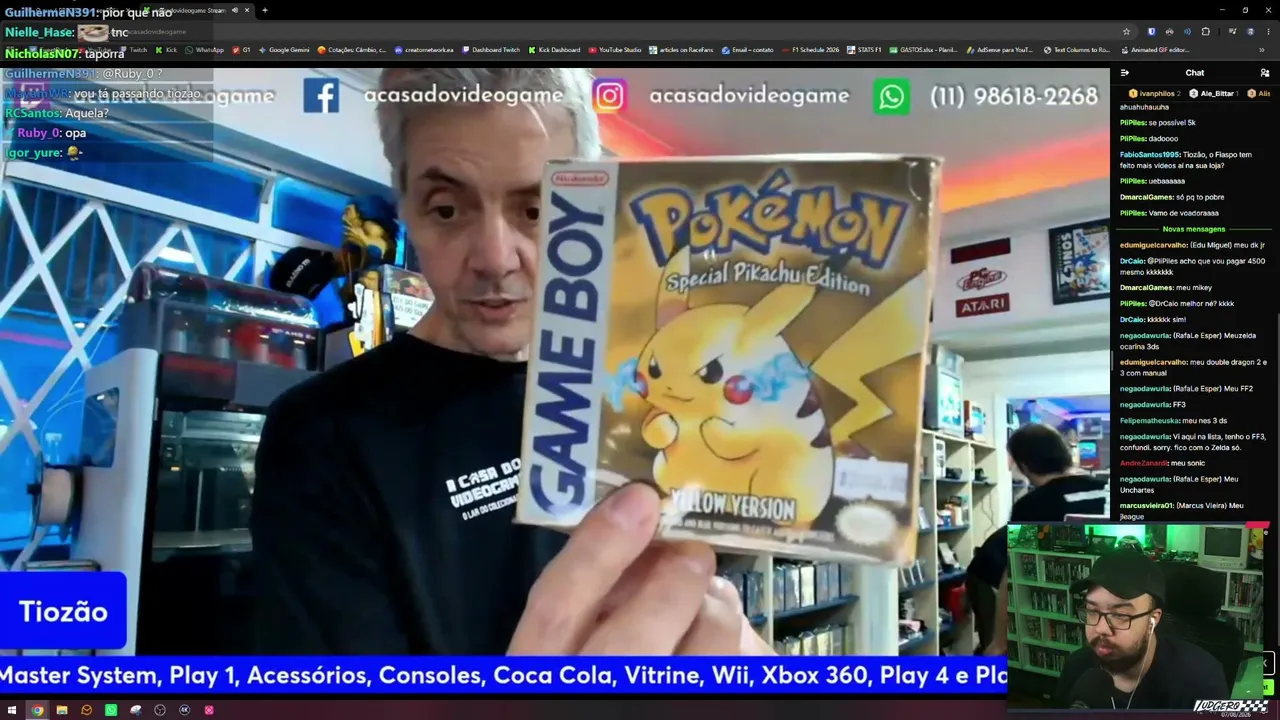Select the 'Chat' panel header
1280x720 pixels.
coord(1195,73)
